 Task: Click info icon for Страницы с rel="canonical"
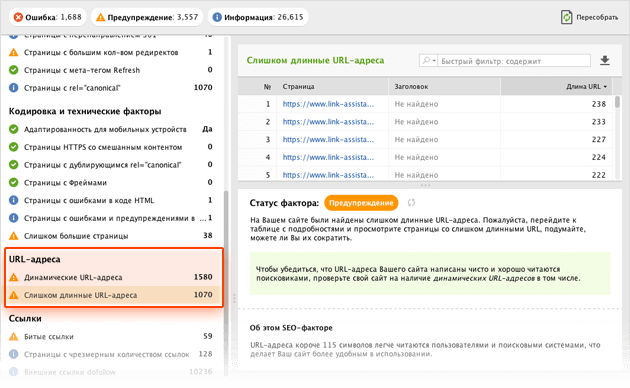click(x=14, y=88)
